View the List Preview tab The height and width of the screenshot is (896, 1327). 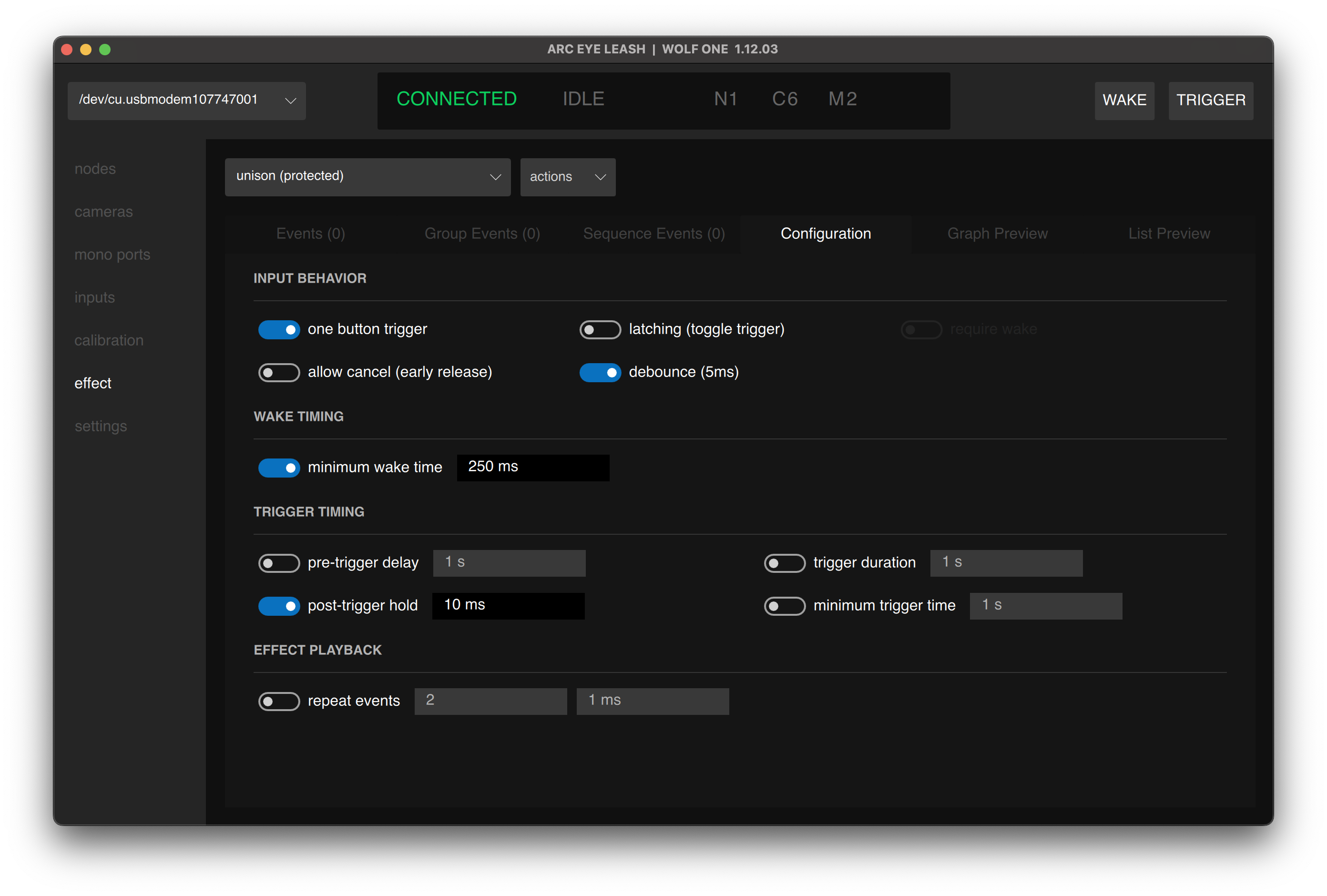tap(1168, 233)
